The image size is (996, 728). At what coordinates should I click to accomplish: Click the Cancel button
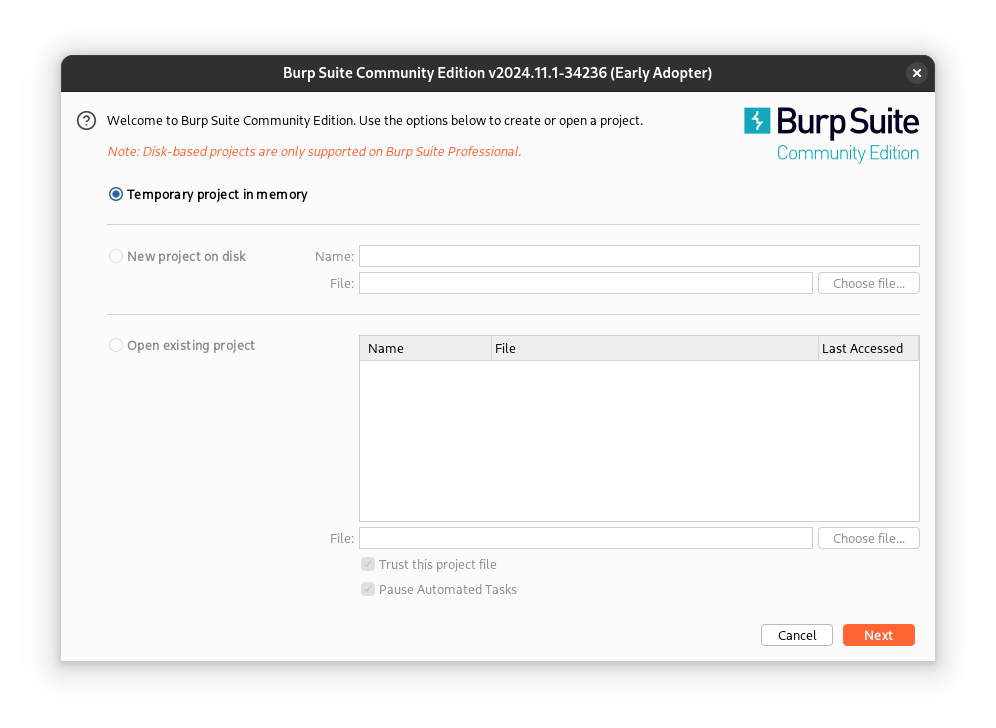coord(797,635)
